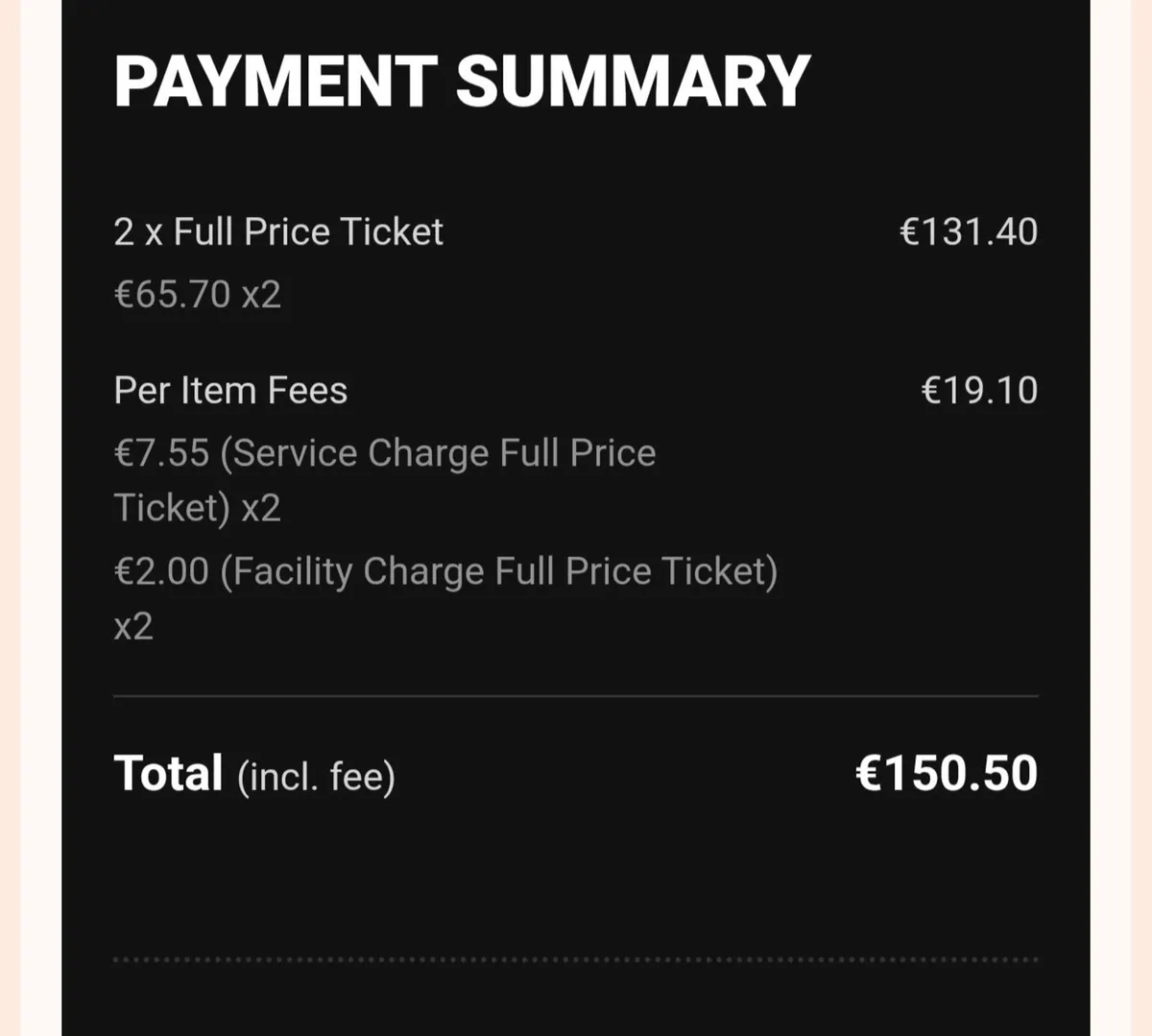1152x1036 pixels.
Task: Click the €2.00 Facility Charge line
Action: coord(446,571)
